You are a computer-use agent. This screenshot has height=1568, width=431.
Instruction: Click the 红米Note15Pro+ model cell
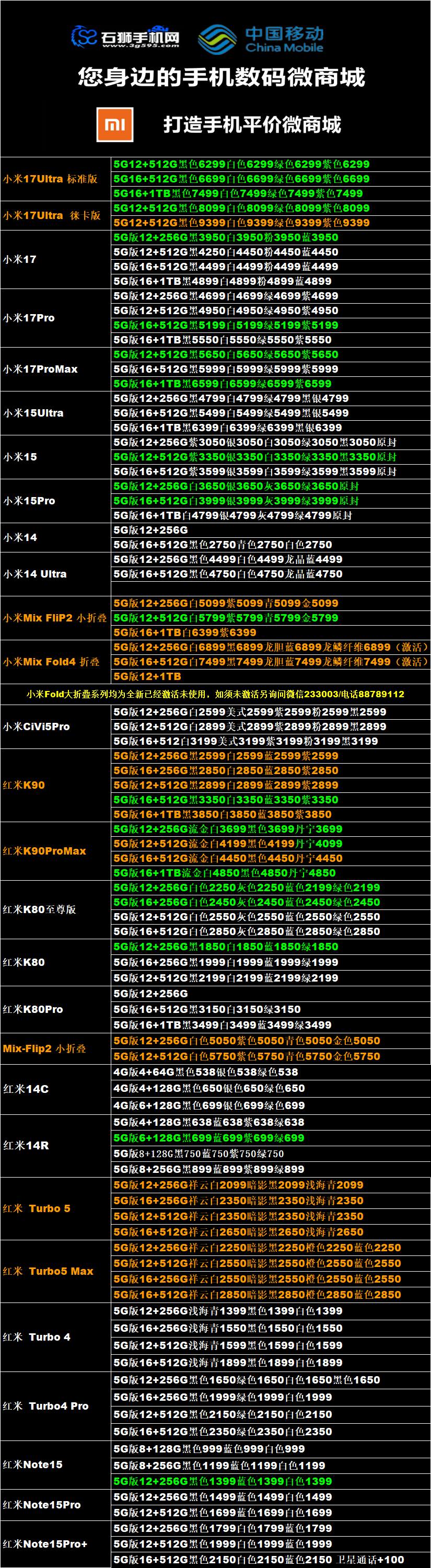tap(45, 1543)
